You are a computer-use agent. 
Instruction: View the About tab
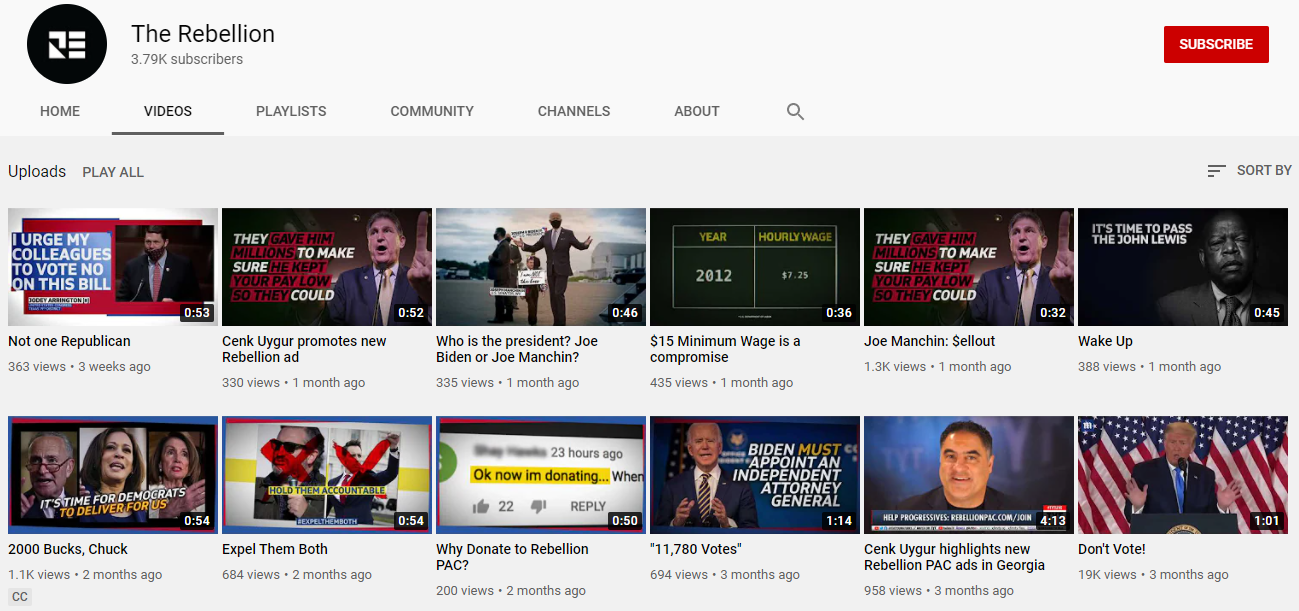[697, 111]
